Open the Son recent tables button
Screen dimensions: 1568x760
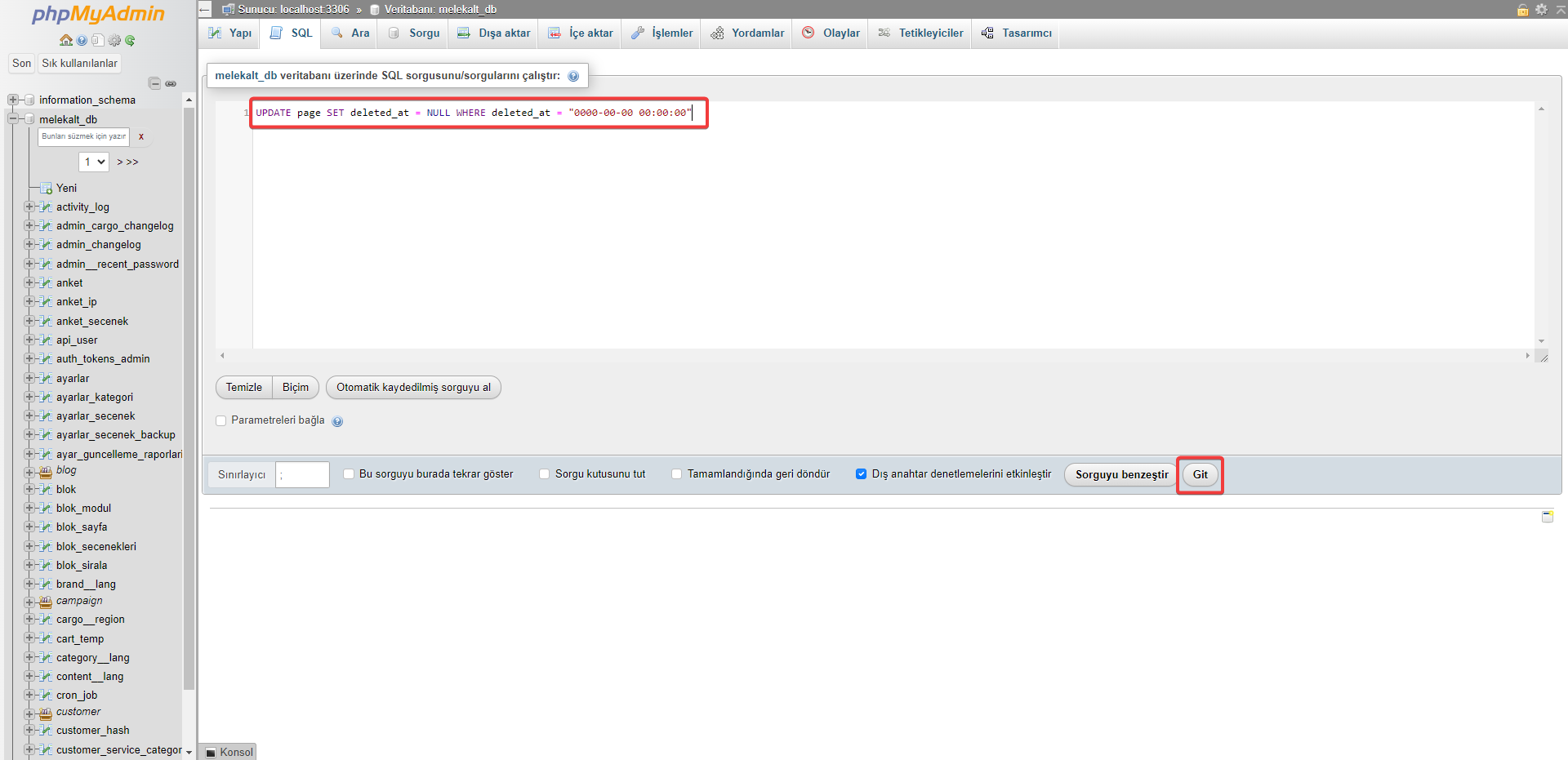coord(22,64)
